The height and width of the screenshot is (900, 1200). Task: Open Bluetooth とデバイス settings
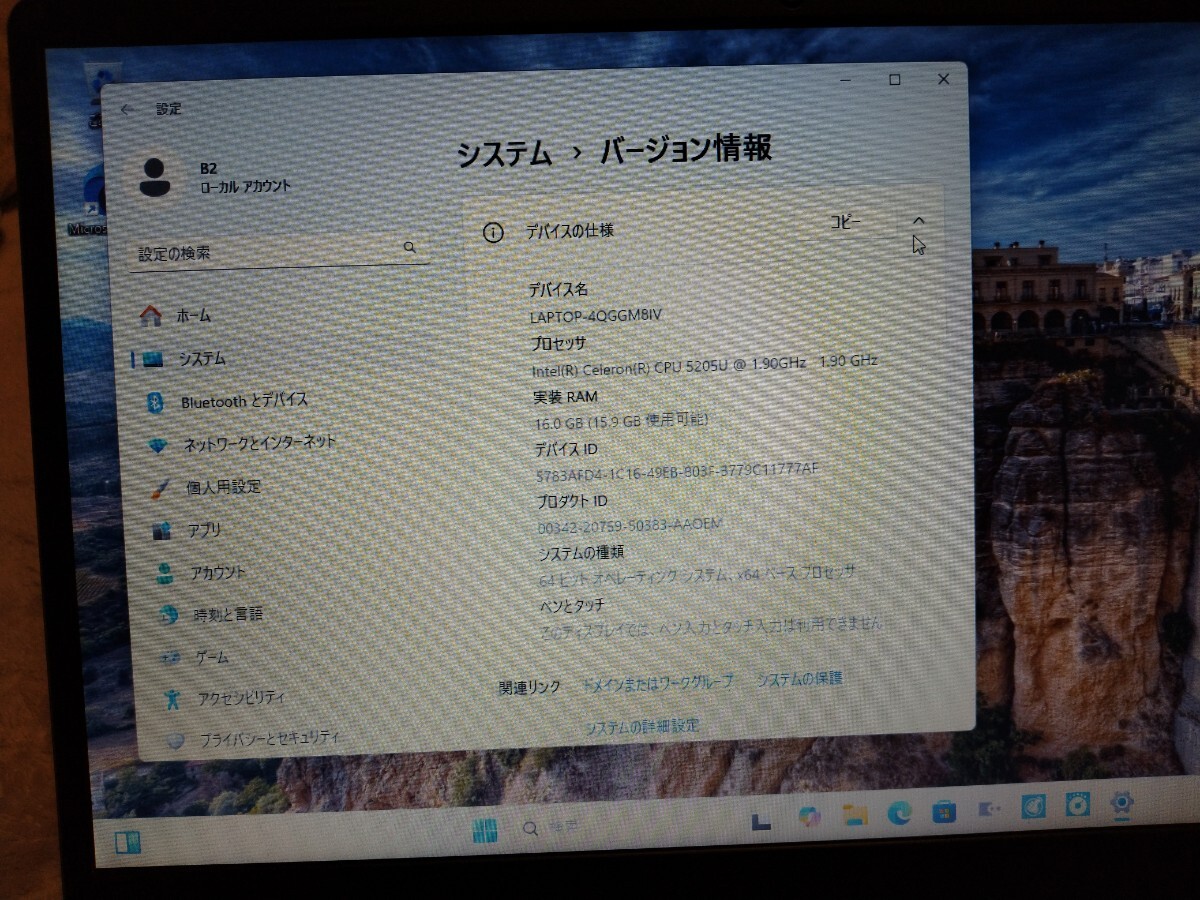243,400
